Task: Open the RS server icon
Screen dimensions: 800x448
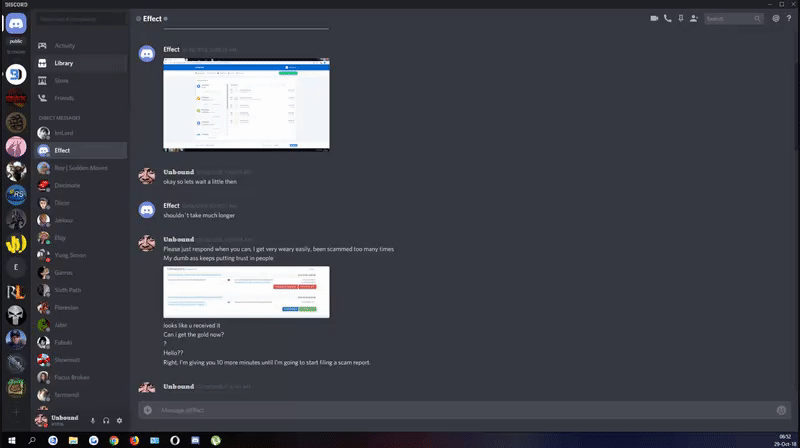Action: (16, 194)
